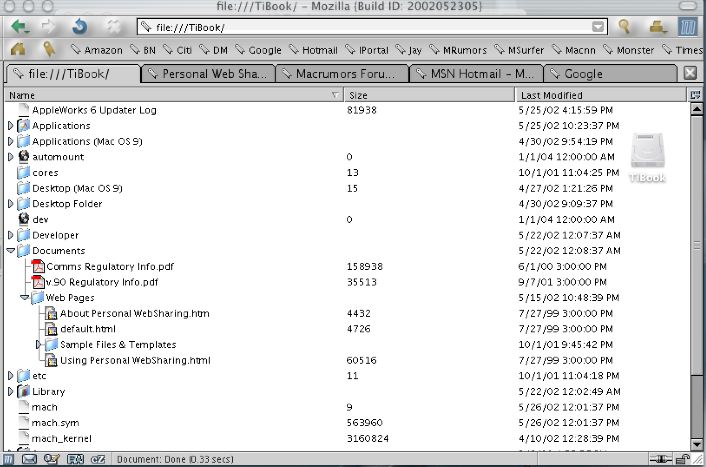
Task: Open the MRumors bookmark
Action: tap(458, 50)
